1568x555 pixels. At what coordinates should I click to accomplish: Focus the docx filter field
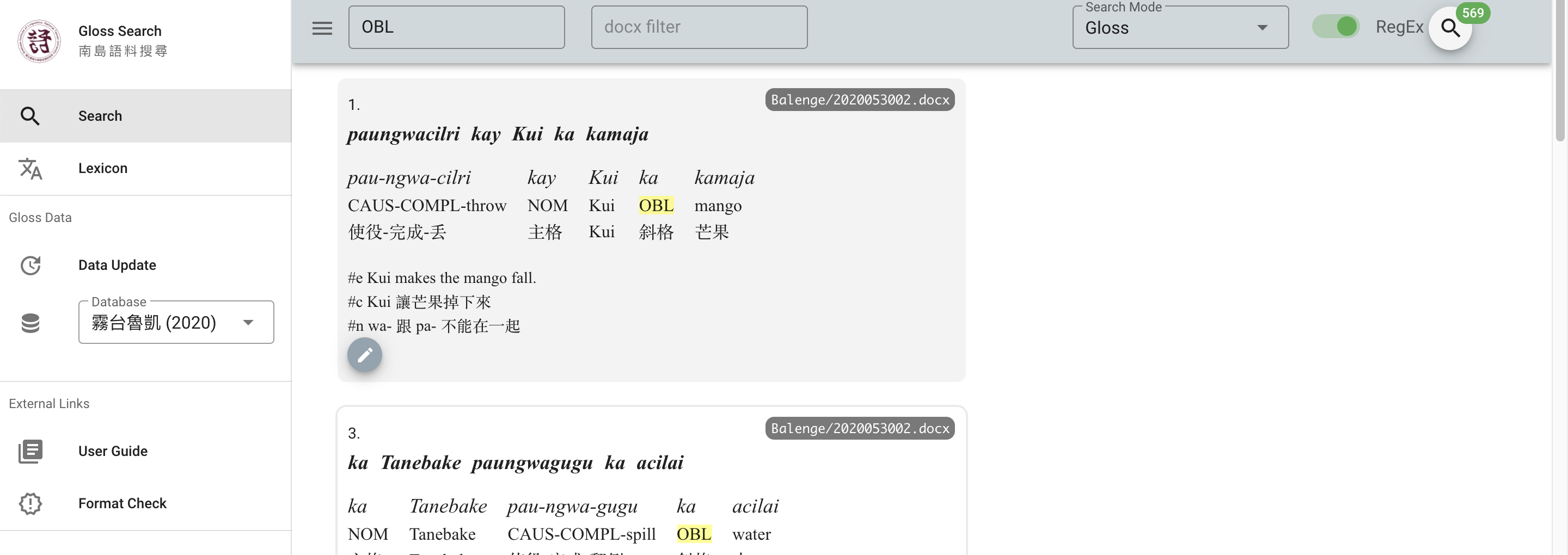click(699, 27)
